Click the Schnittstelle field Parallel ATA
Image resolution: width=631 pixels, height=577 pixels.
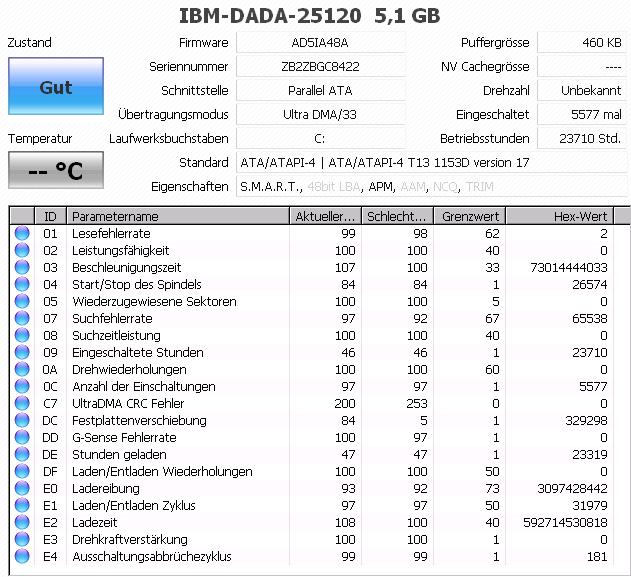320,91
